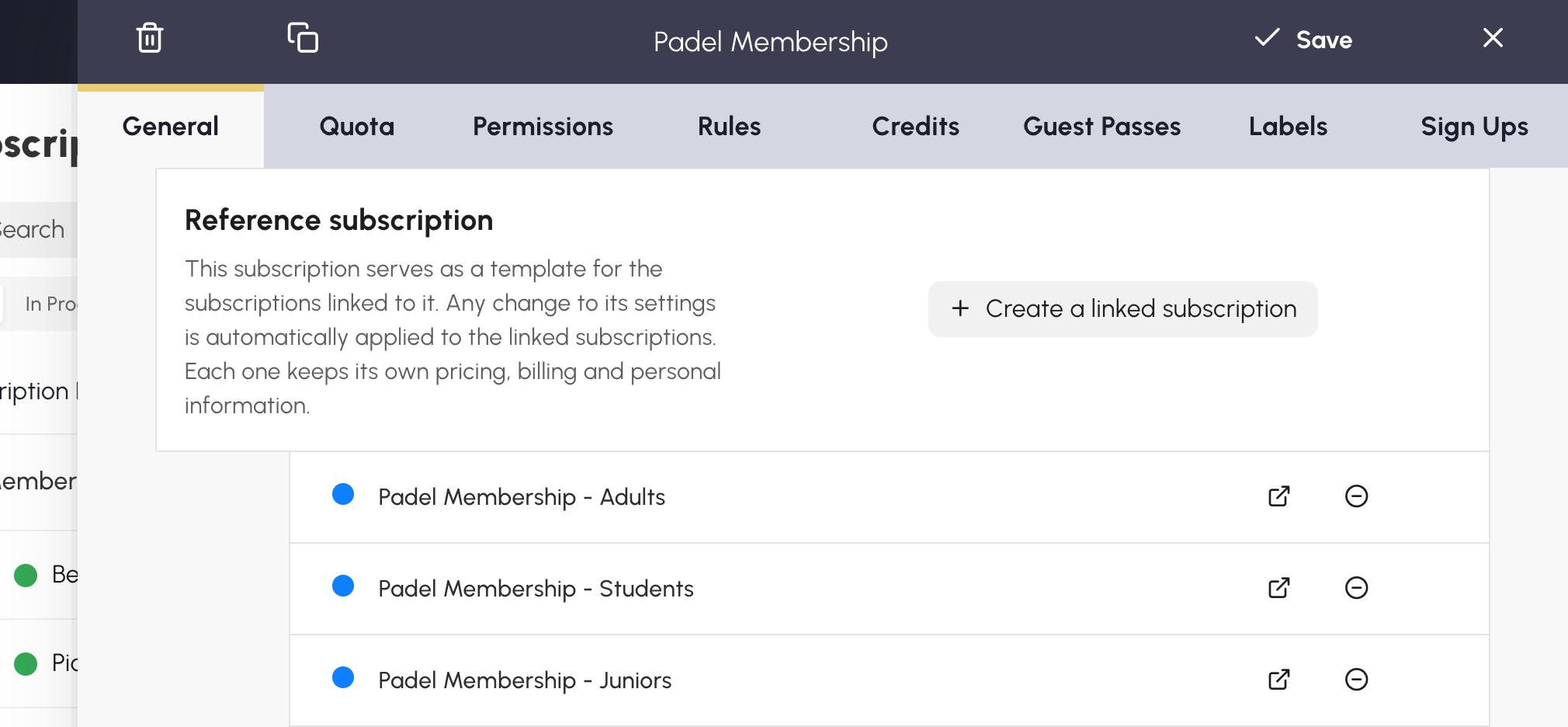Duplicate subscription with copy icon
This screenshot has height=727, width=1568.
(x=303, y=37)
